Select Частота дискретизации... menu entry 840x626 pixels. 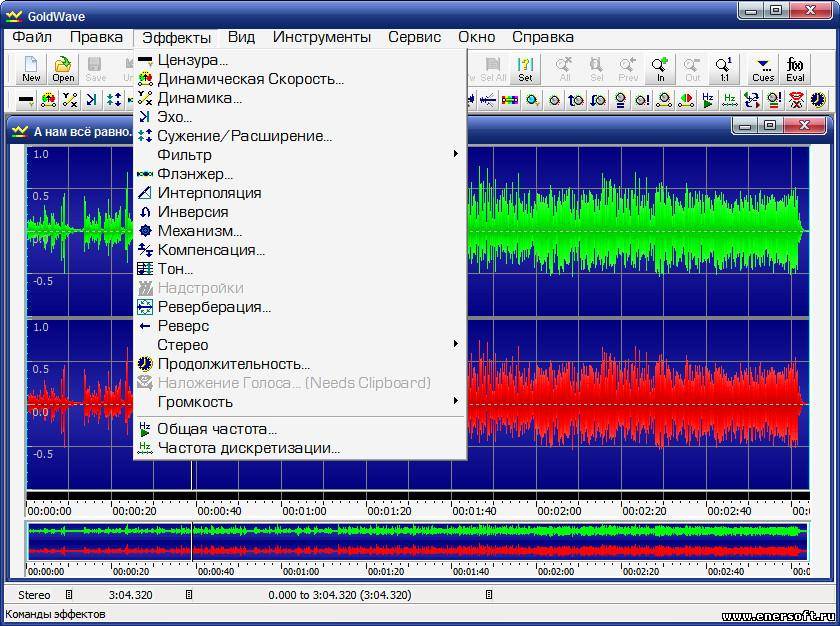300,448
